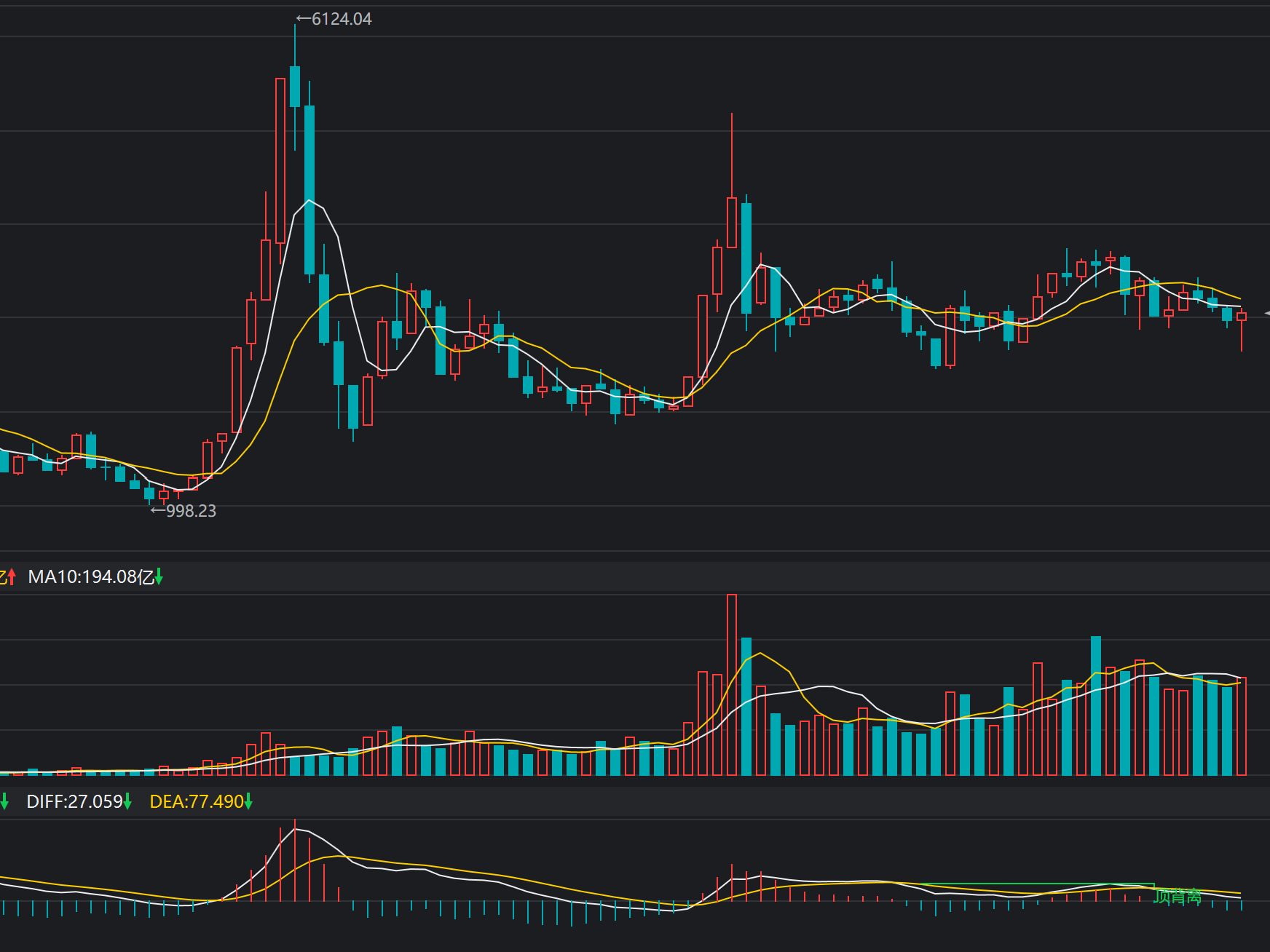Select second-peak red candle with long upper wick
The width and height of the screenshot is (1270, 952).
pos(732,181)
